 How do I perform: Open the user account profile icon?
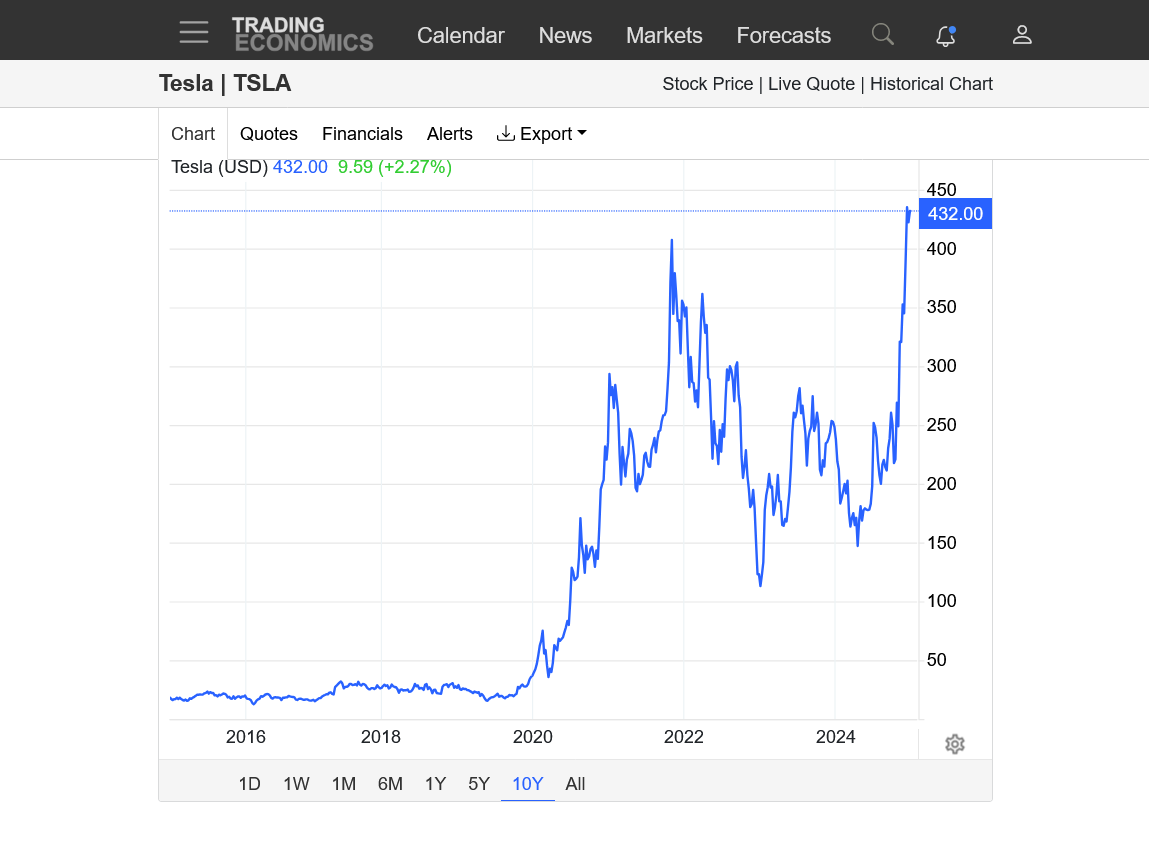(x=1021, y=35)
